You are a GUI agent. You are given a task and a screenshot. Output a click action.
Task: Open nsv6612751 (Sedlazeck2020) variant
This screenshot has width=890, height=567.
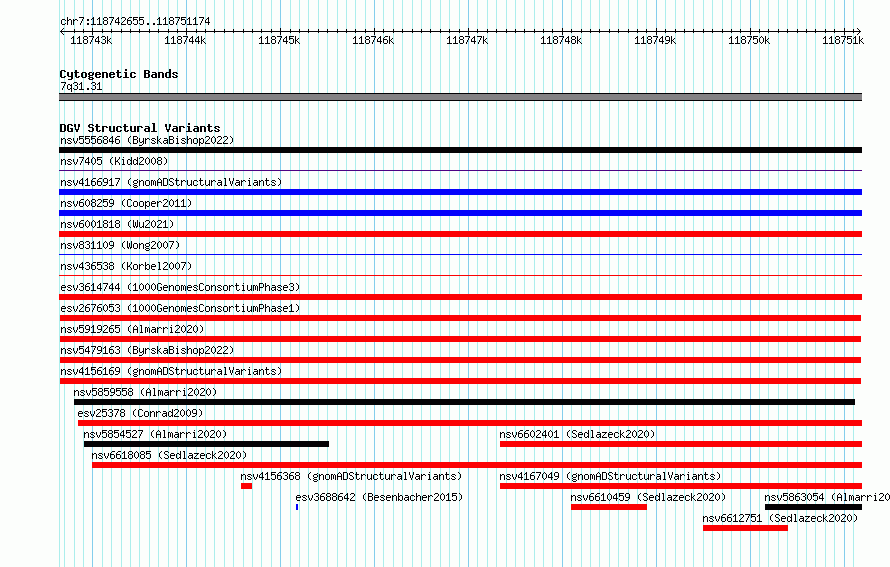coord(780,518)
